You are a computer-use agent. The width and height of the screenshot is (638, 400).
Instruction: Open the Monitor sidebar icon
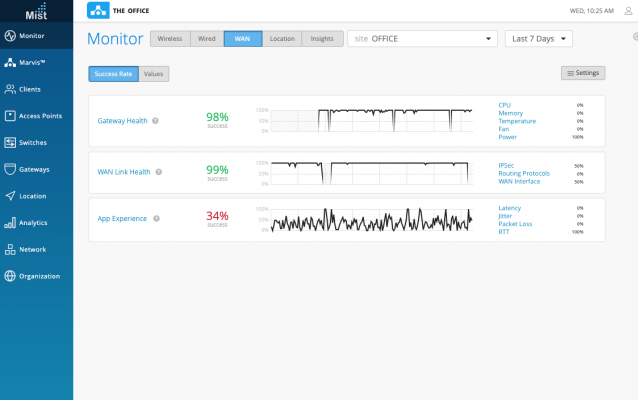tap(10, 36)
